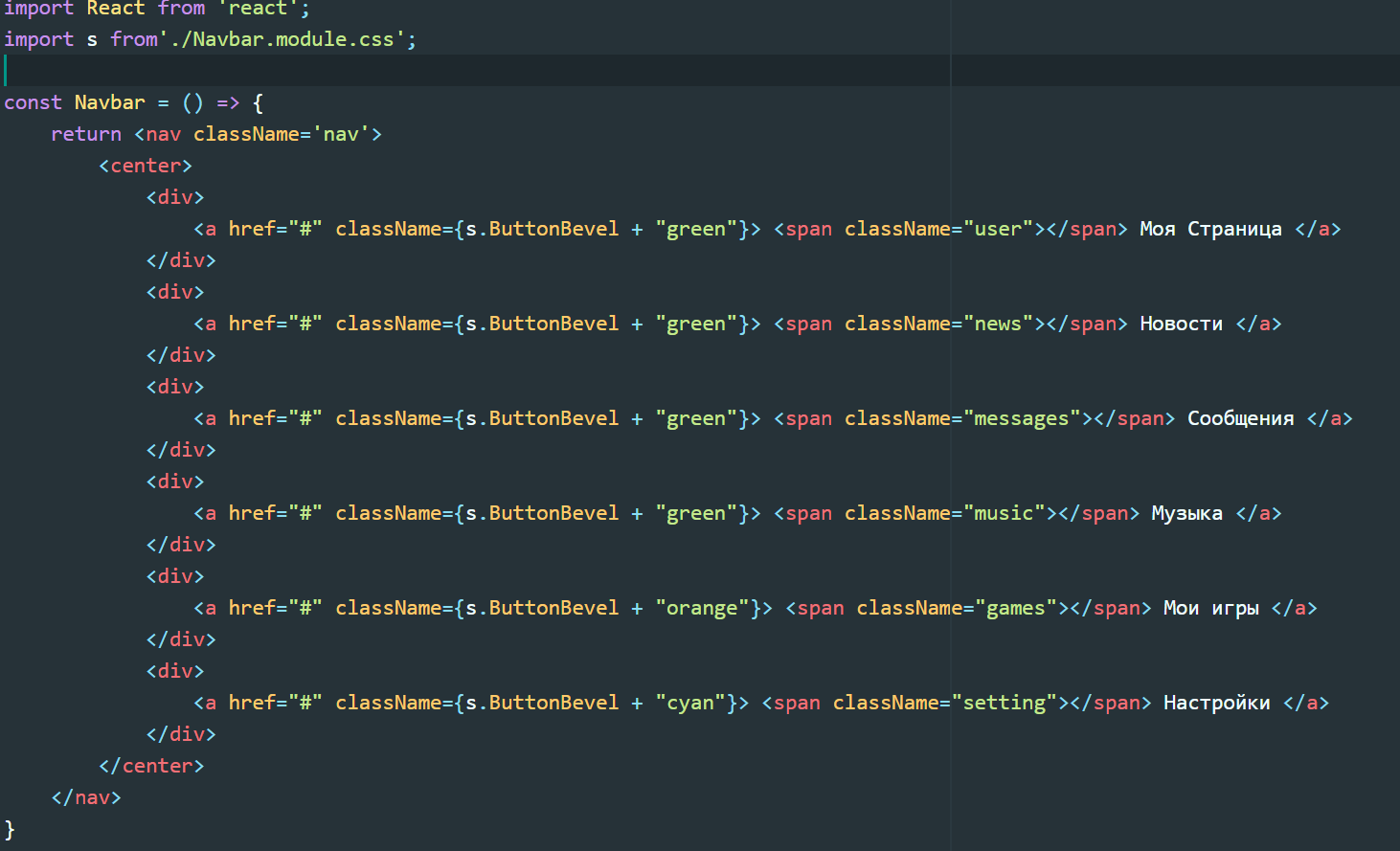This screenshot has height=851, width=1400.
Task: Click the const keyword
Action: point(33,102)
